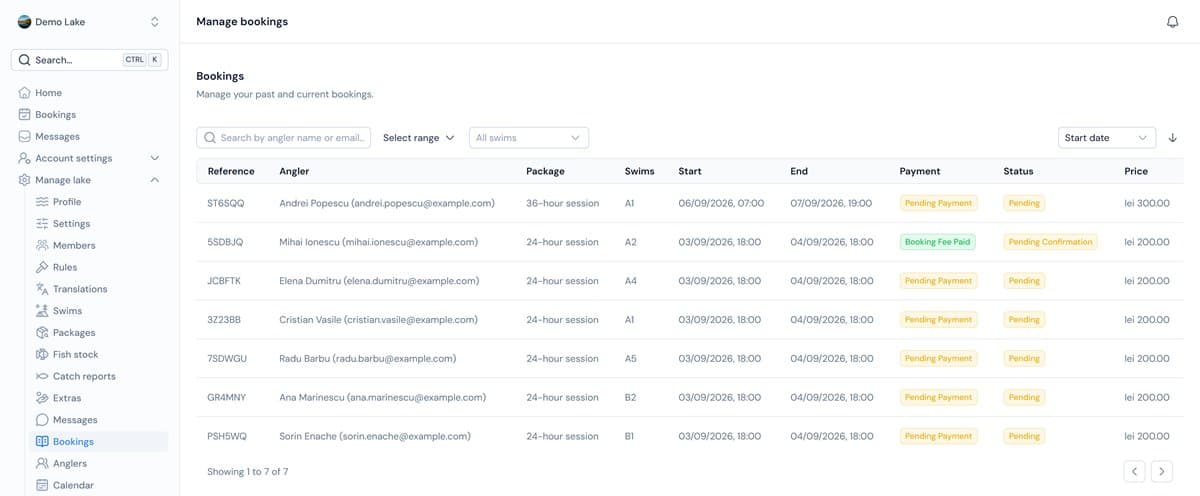1200x496 pixels.
Task: Click the 36-hour session package cell
Action: tap(562, 203)
